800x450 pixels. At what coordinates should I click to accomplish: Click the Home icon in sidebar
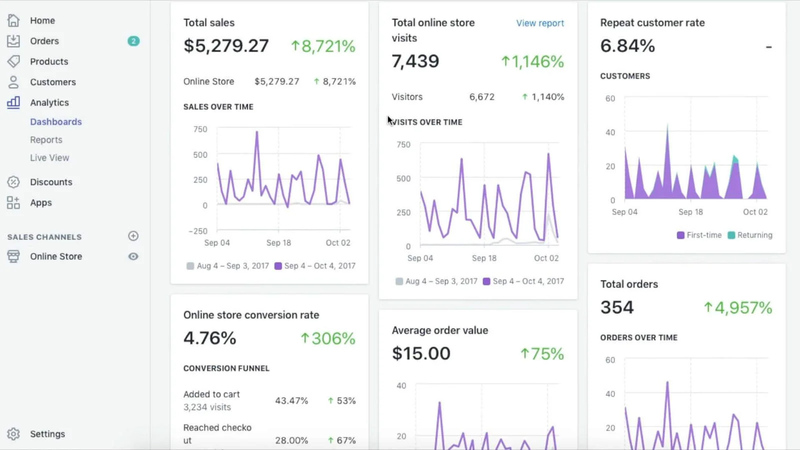click(13, 20)
